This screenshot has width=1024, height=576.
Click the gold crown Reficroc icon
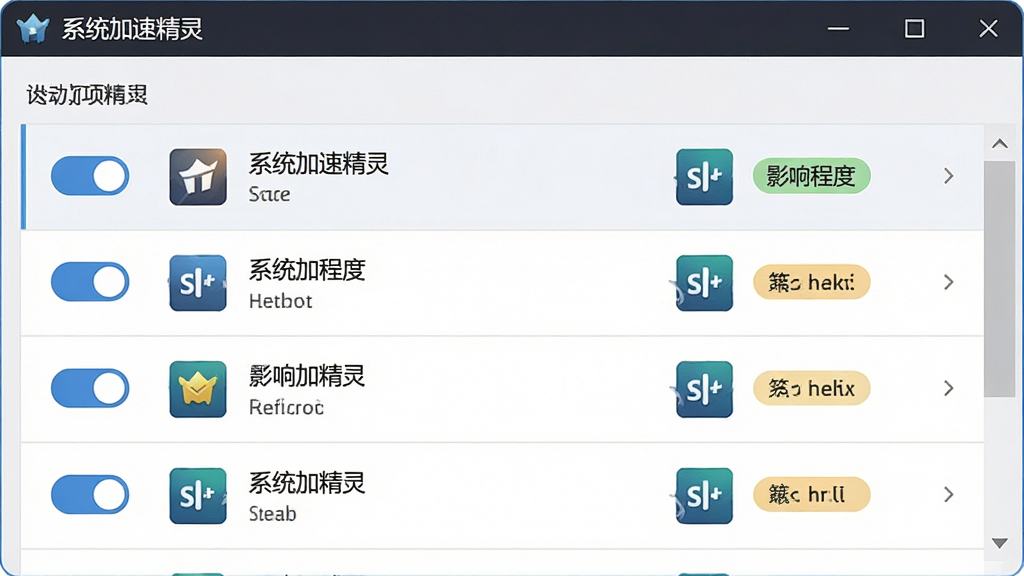coord(198,389)
